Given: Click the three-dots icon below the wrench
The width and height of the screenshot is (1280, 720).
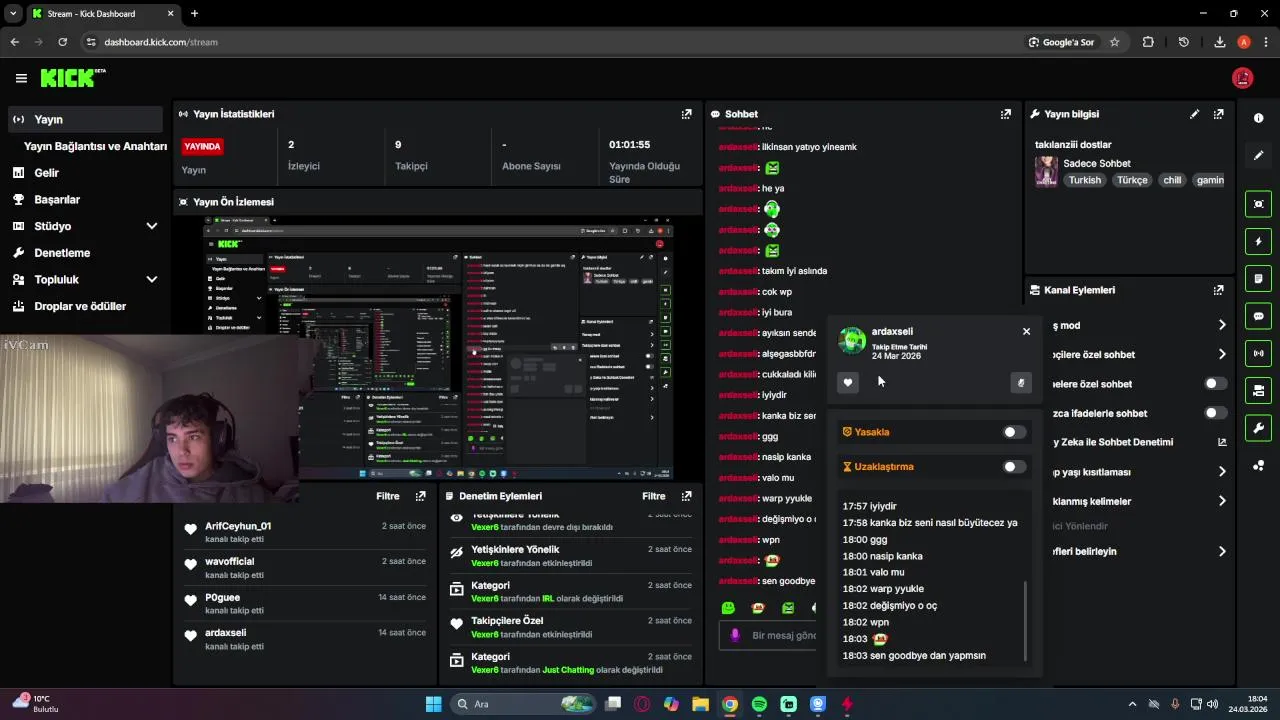Looking at the screenshot, I should click(1258, 465).
